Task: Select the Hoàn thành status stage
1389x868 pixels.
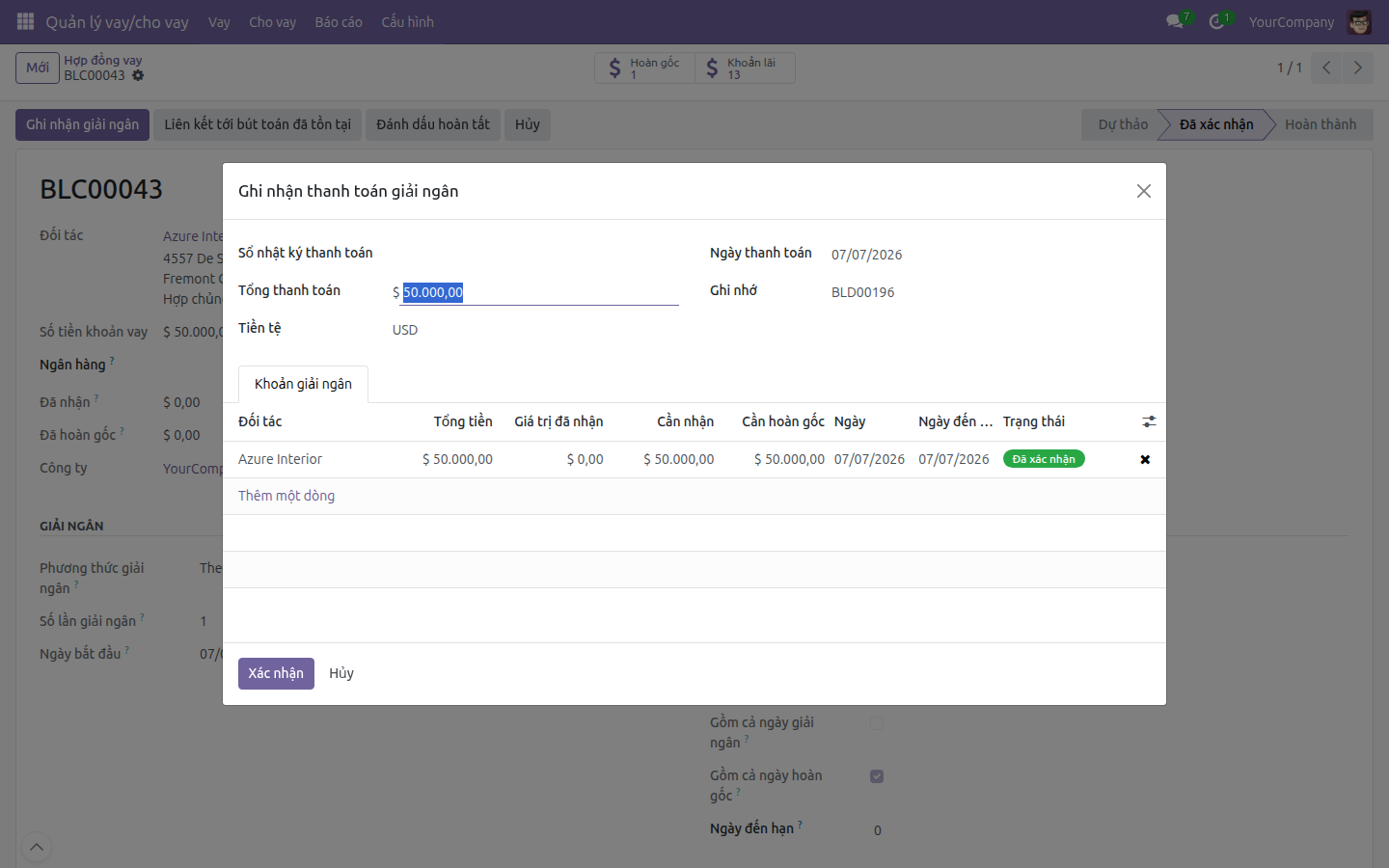Action: pyautogui.click(x=1320, y=124)
